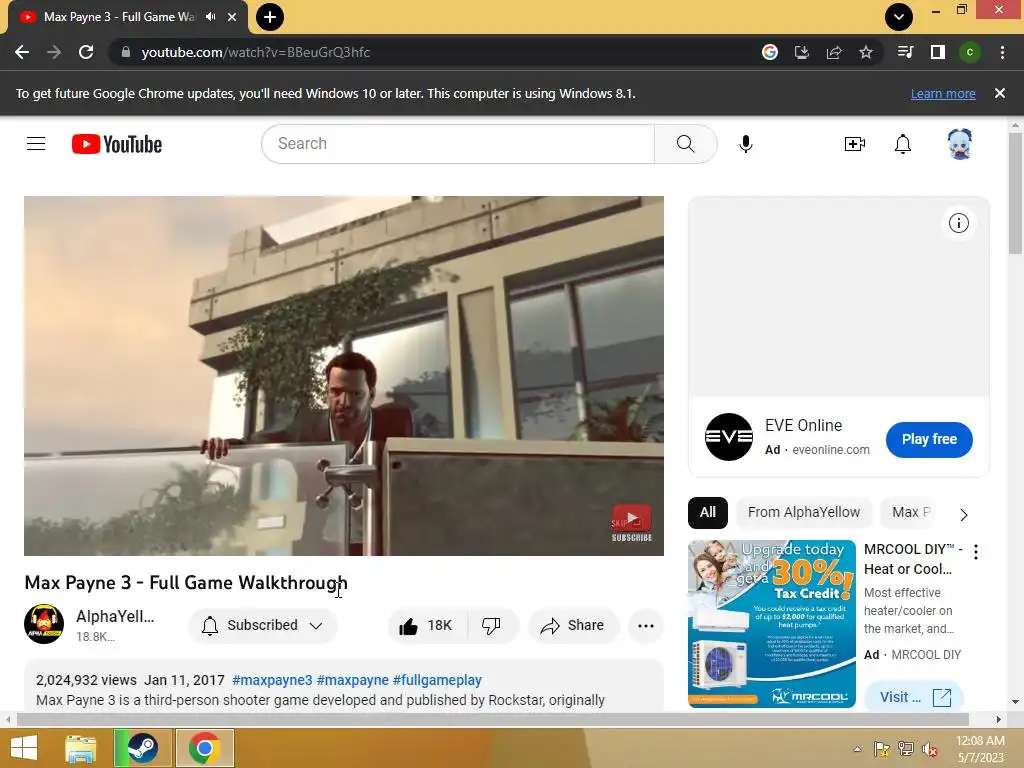Open a new browser tab
Screen dimensions: 1024x768
pos(270,17)
